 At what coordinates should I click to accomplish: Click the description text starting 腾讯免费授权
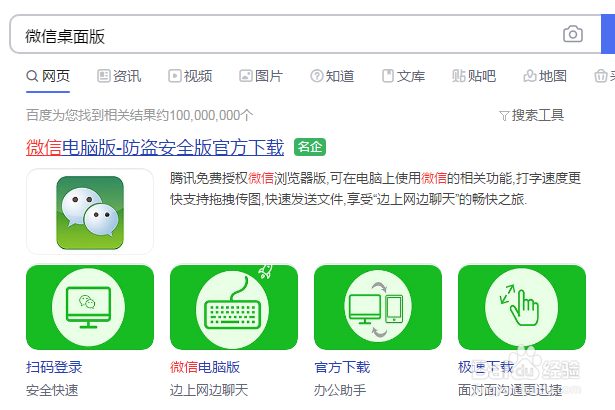tap(375, 189)
